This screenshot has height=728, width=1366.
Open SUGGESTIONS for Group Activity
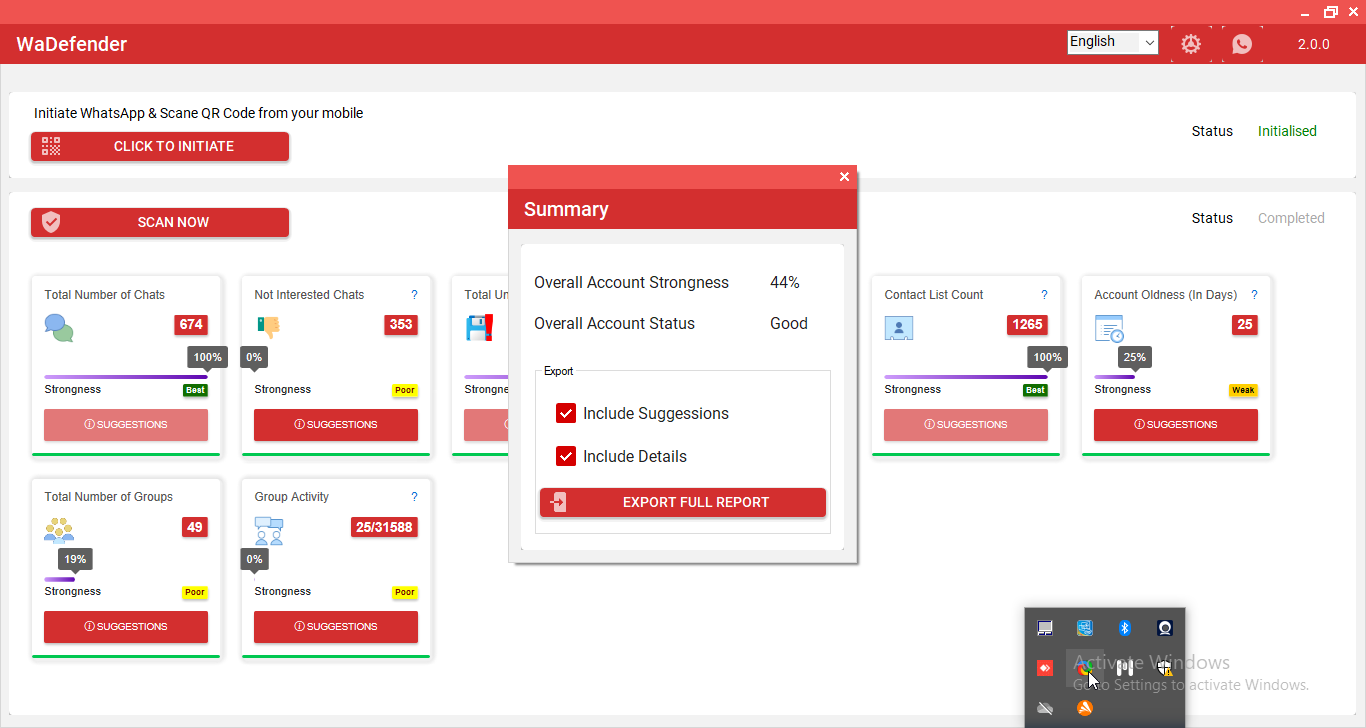click(x=336, y=627)
